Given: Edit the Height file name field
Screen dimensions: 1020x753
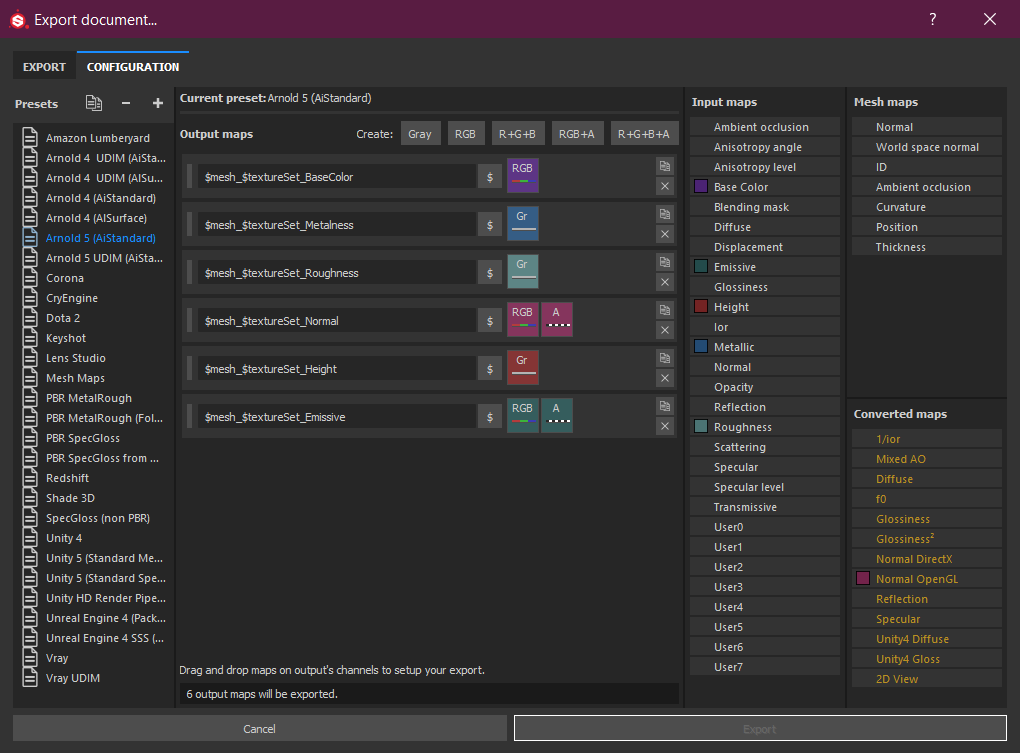Looking at the screenshot, I should tap(336, 369).
